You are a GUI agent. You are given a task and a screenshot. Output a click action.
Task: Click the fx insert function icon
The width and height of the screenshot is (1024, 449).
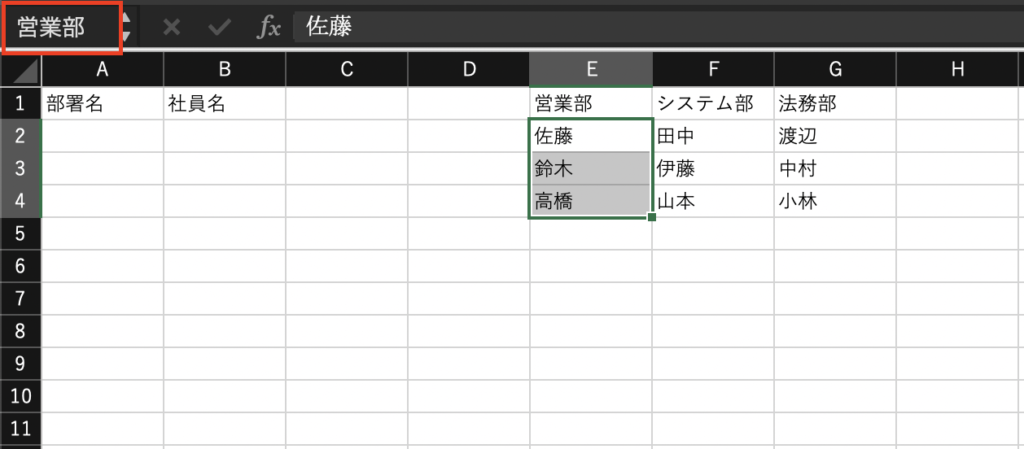tap(269, 27)
